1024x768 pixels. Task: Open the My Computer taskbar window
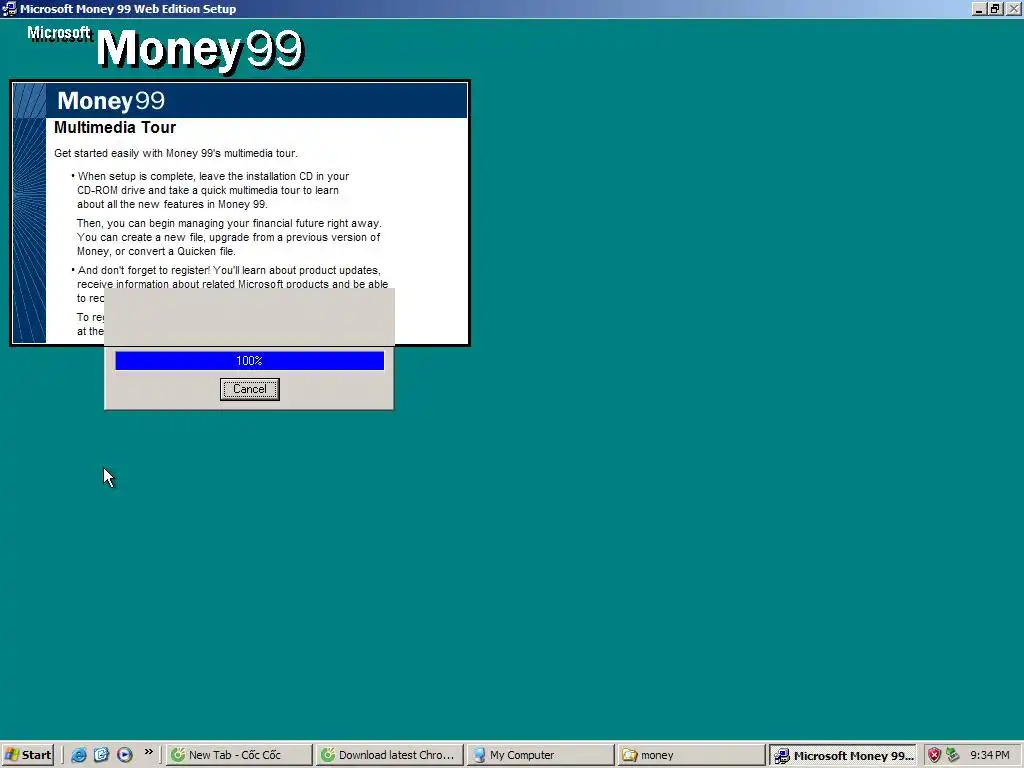[540, 755]
